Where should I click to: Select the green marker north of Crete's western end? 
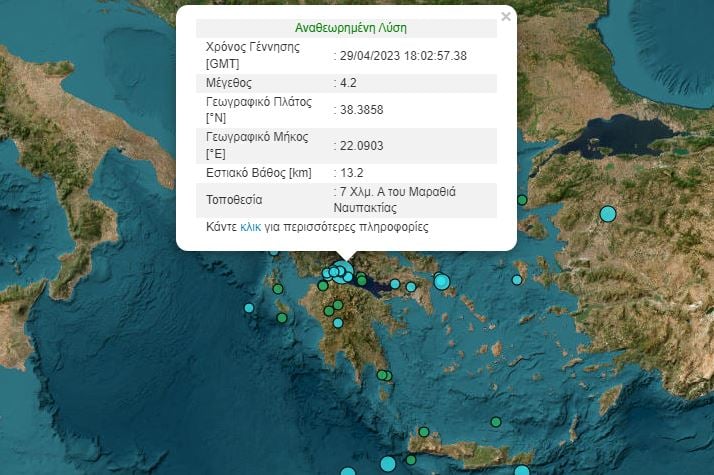424,431
